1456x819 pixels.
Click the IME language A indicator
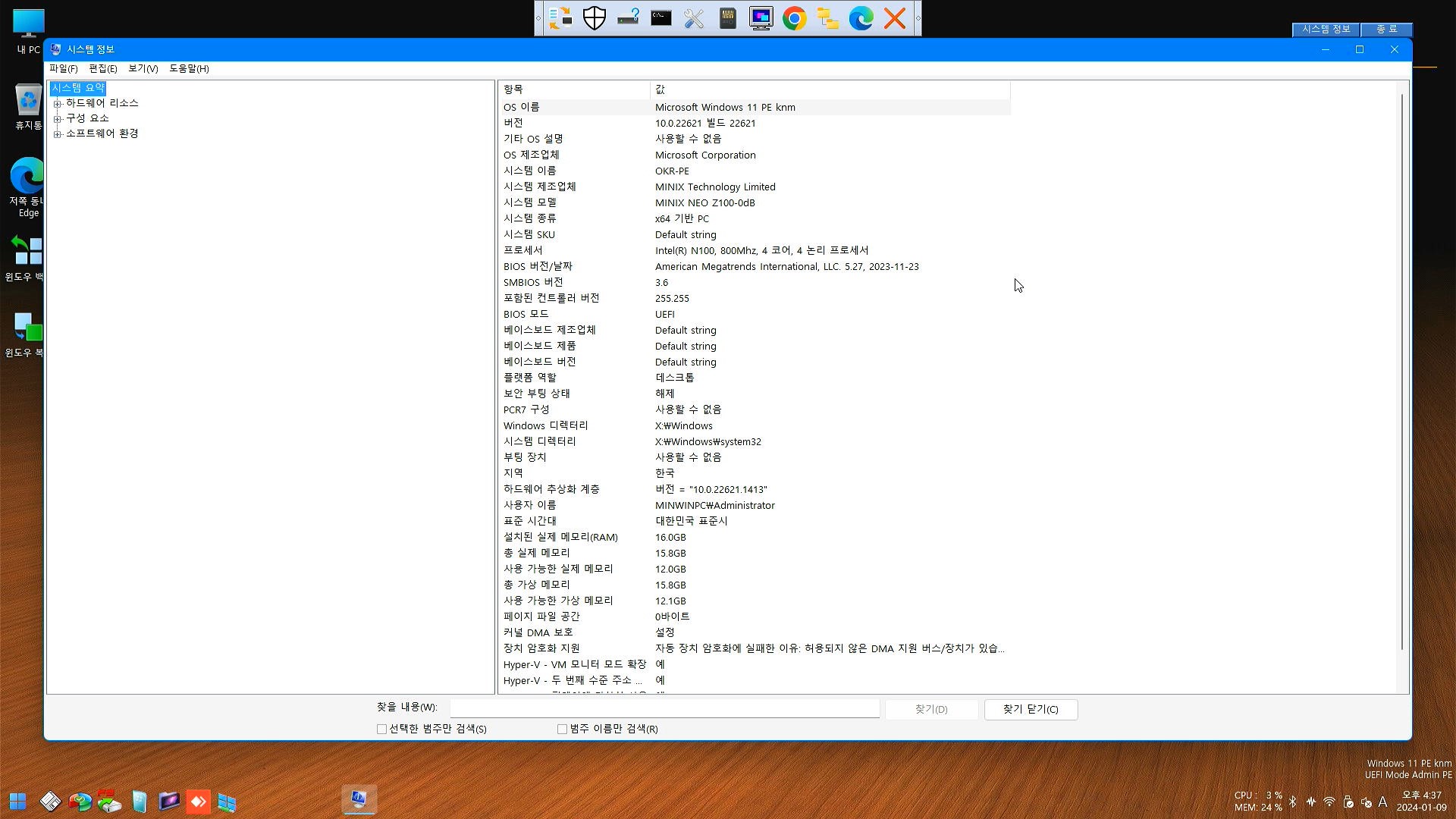click(x=1383, y=802)
